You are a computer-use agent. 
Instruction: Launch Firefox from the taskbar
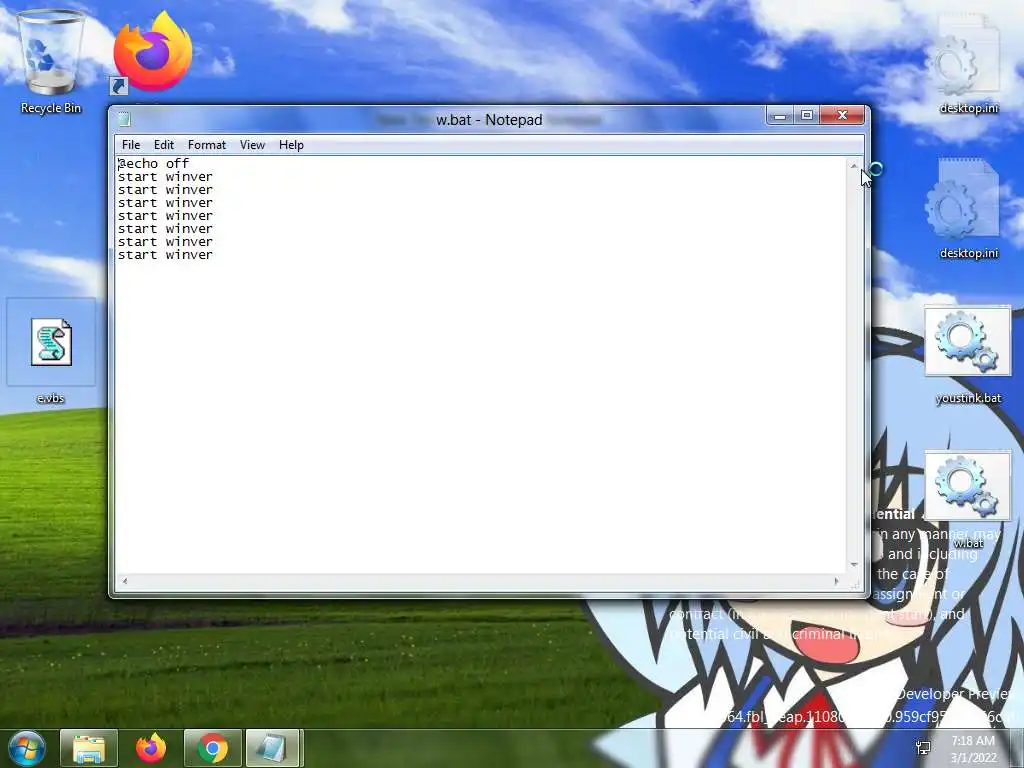pyautogui.click(x=151, y=748)
